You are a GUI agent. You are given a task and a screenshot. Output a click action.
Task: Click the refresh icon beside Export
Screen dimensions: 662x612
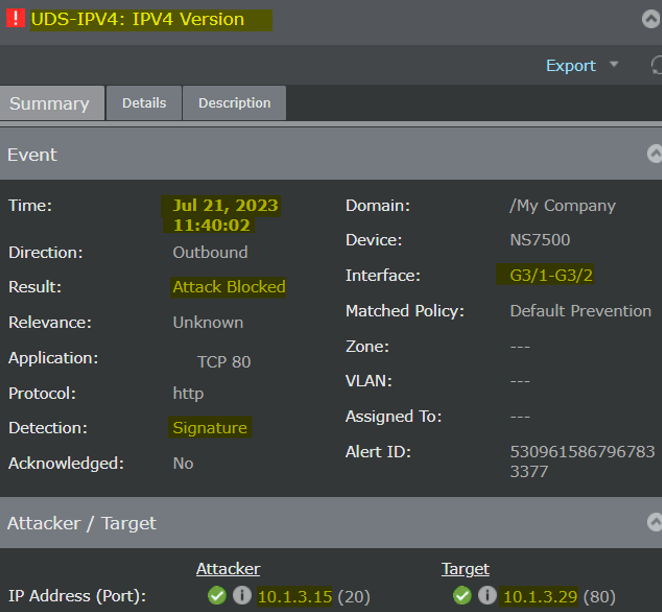pyautogui.click(x=656, y=65)
